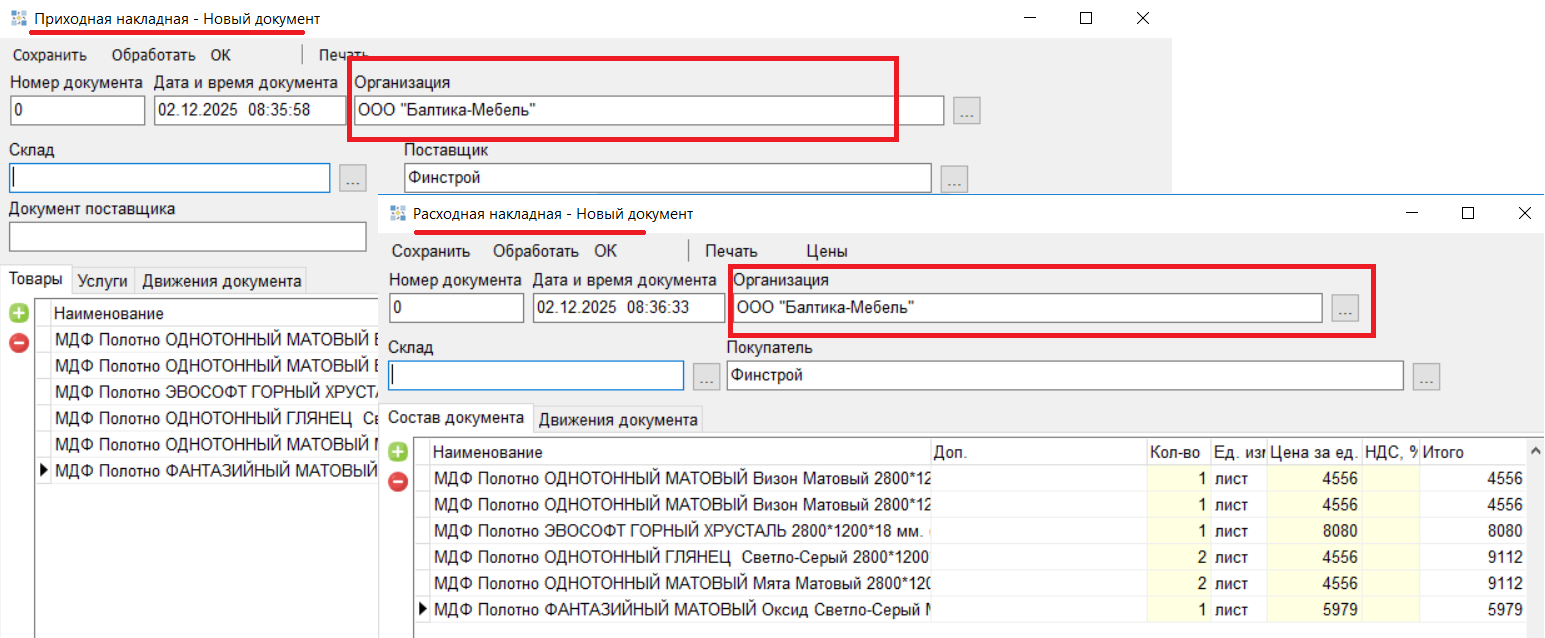Click green plus icon in Расходная накладная table

pos(398,453)
